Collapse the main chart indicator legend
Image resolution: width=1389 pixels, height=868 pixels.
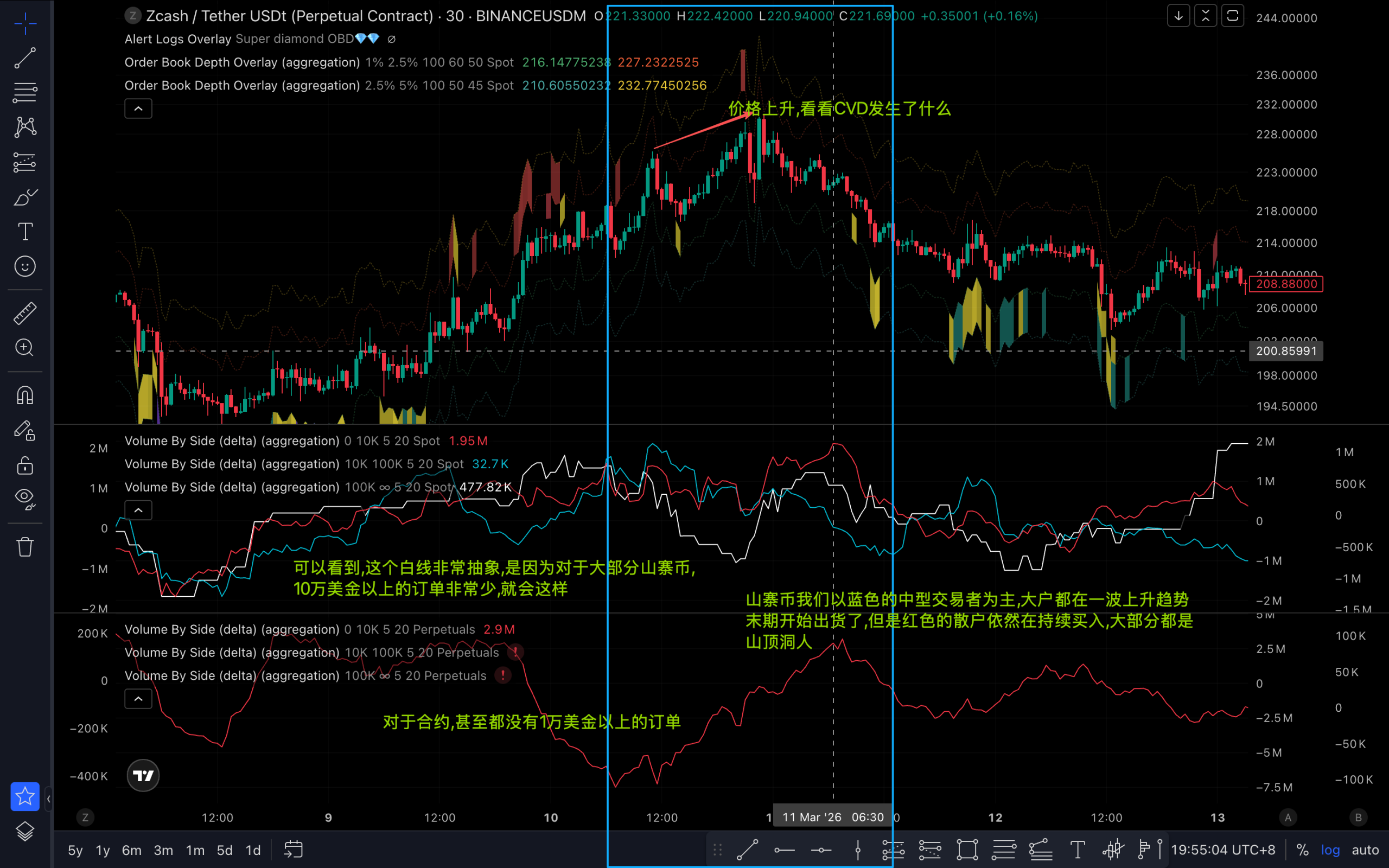[138, 108]
